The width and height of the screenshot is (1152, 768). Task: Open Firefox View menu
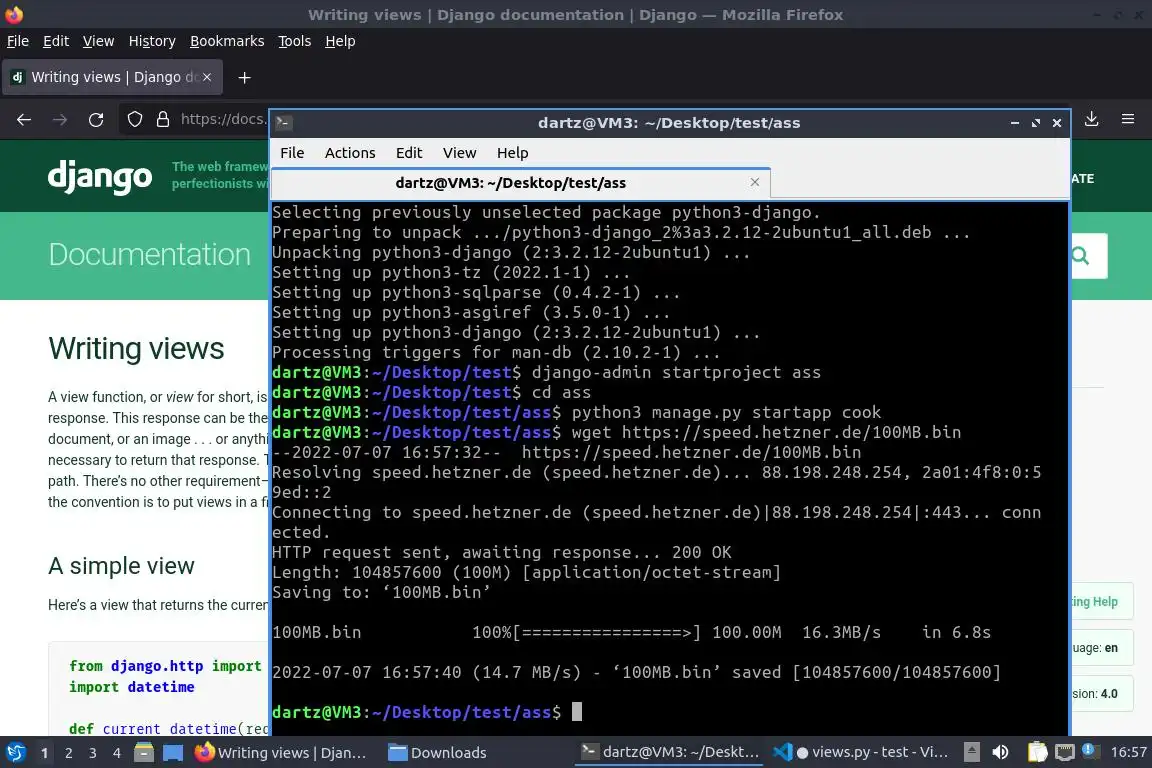tap(98, 41)
